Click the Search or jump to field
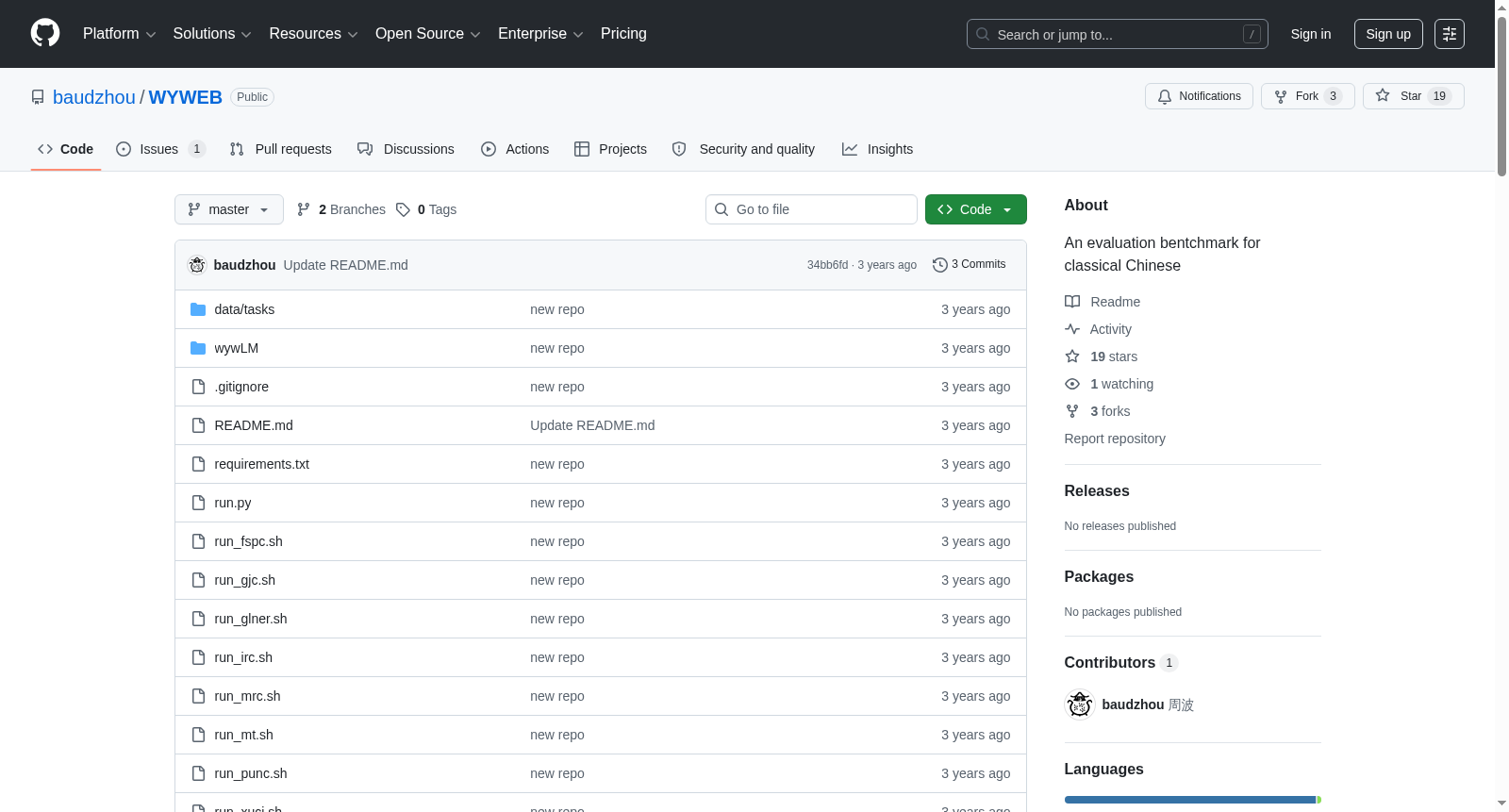The image size is (1509, 812). [x=1117, y=34]
